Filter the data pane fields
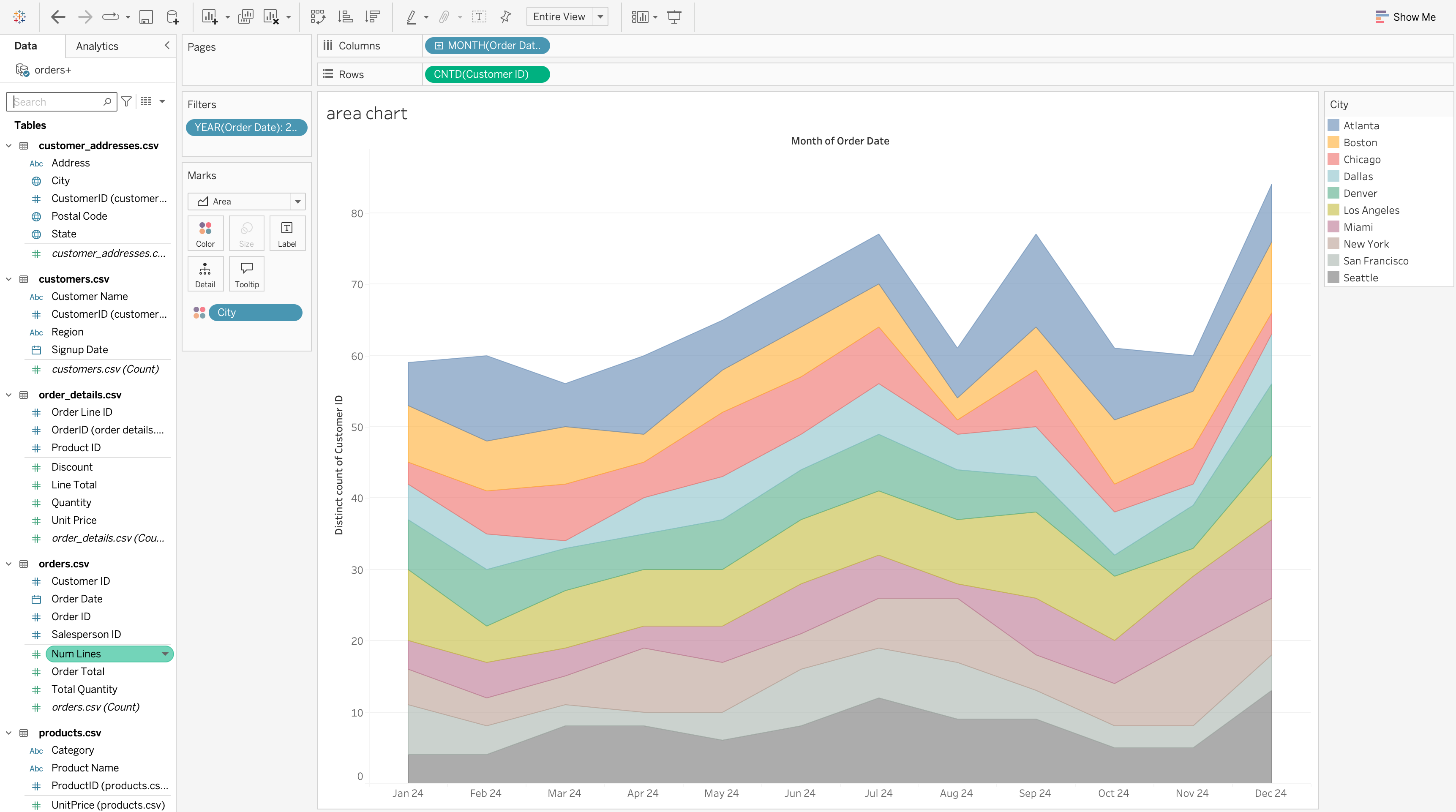The height and width of the screenshot is (812, 1456). point(127,102)
